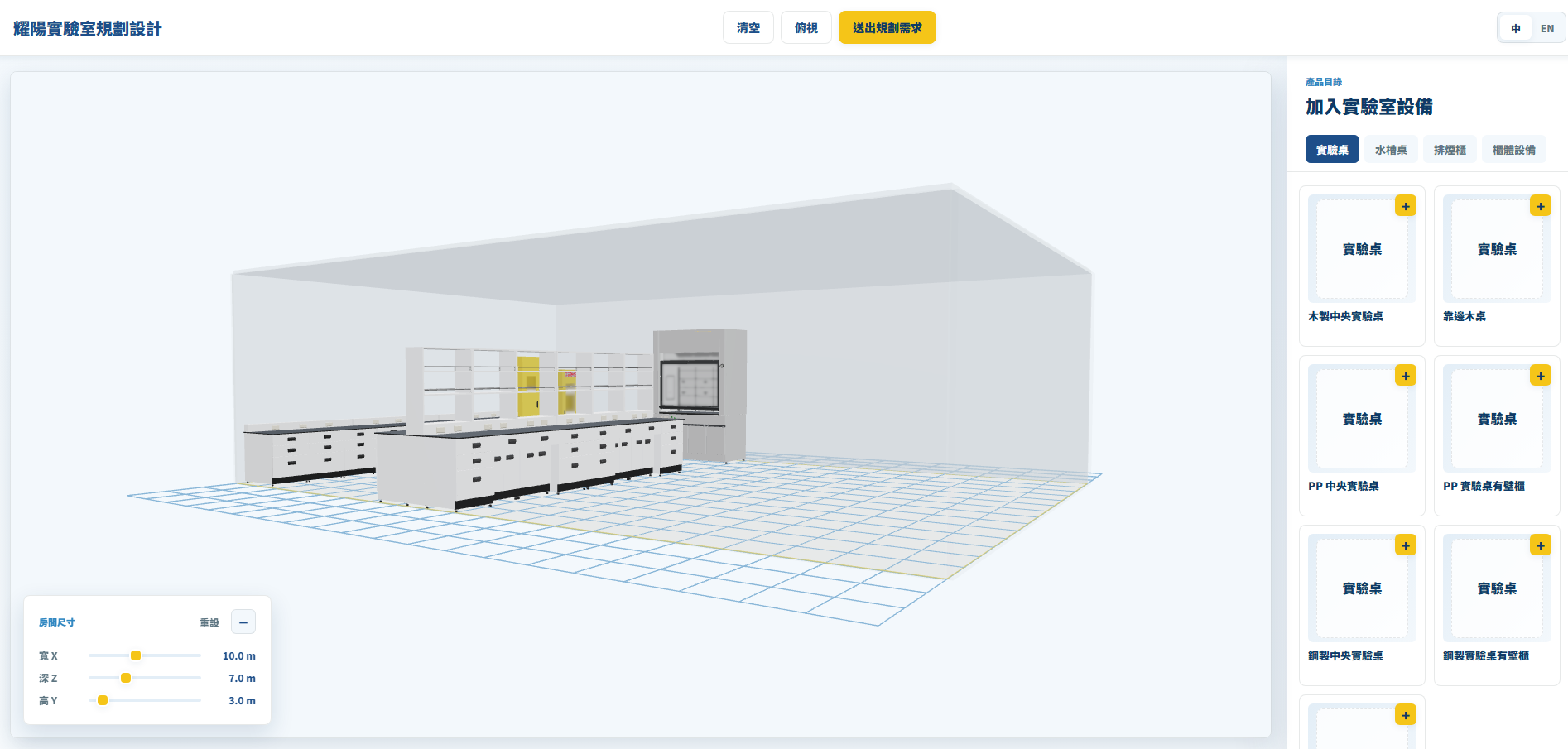This screenshot has width=1568, height=749.
Task: Select the 實驗桌 category tab
Action: [1332, 149]
